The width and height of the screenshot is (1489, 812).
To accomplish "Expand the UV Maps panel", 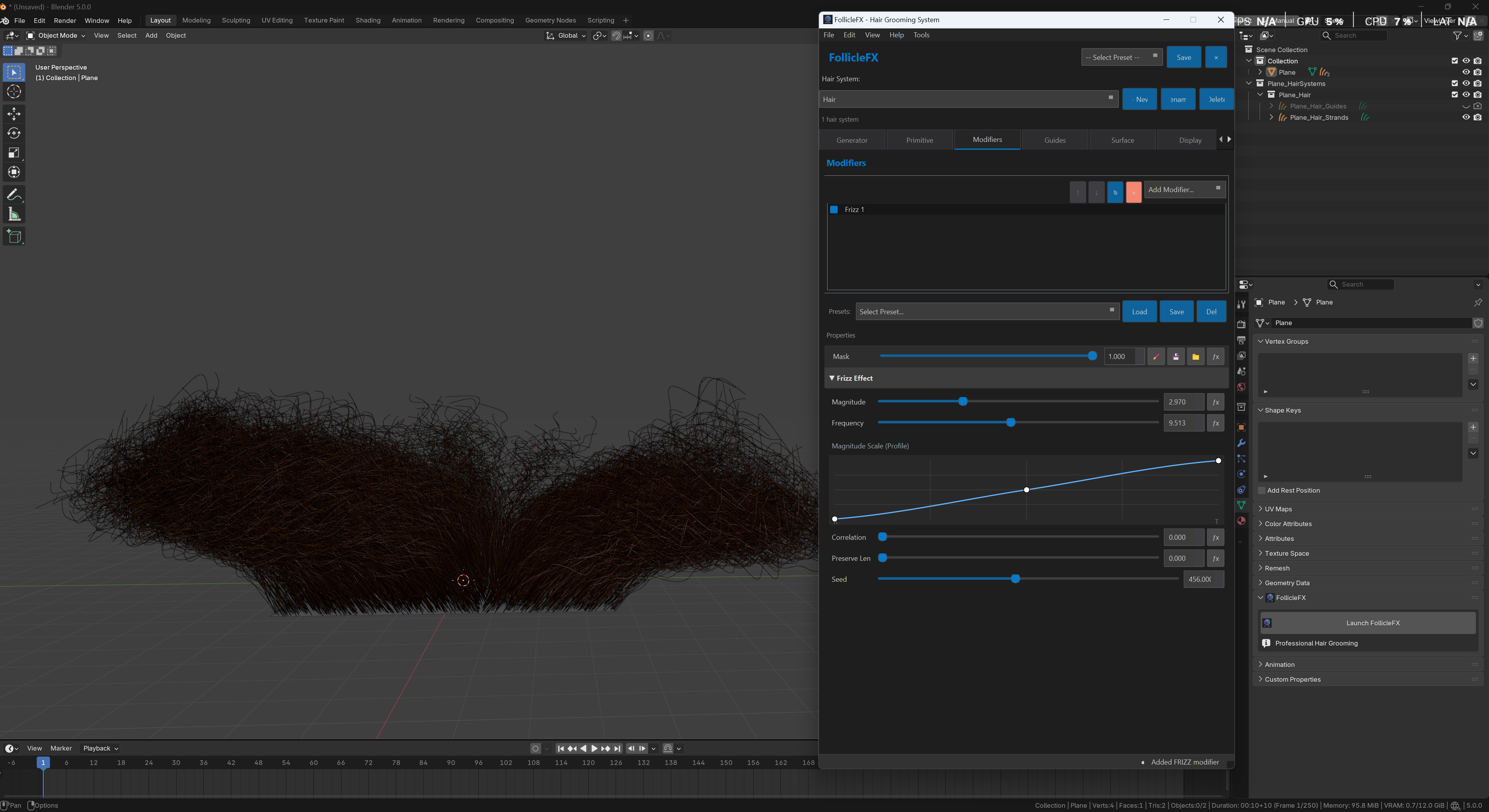I will click(x=1278, y=509).
